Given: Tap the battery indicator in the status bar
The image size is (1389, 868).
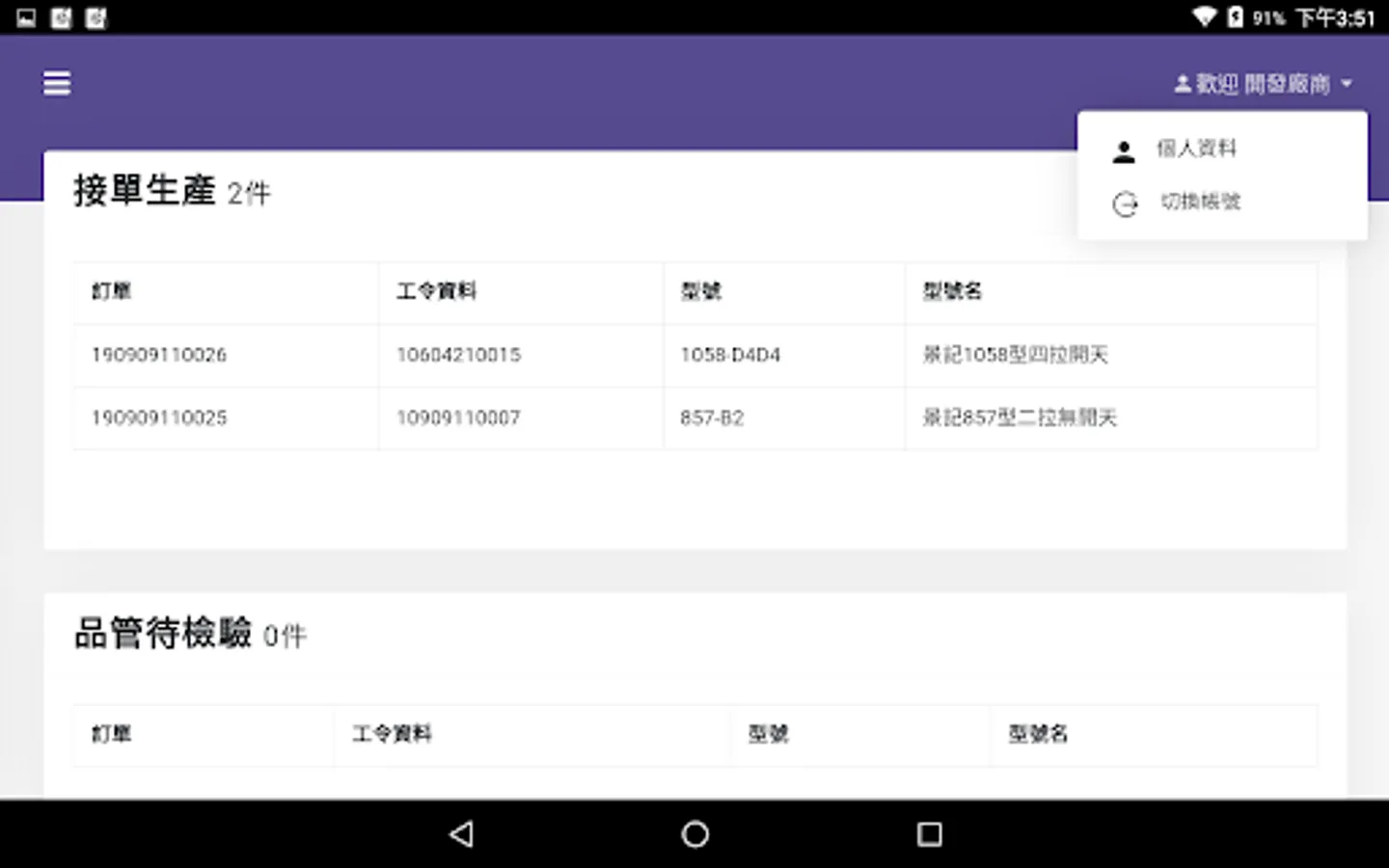Looking at the screenshot, I should (x=1236, y=16).
